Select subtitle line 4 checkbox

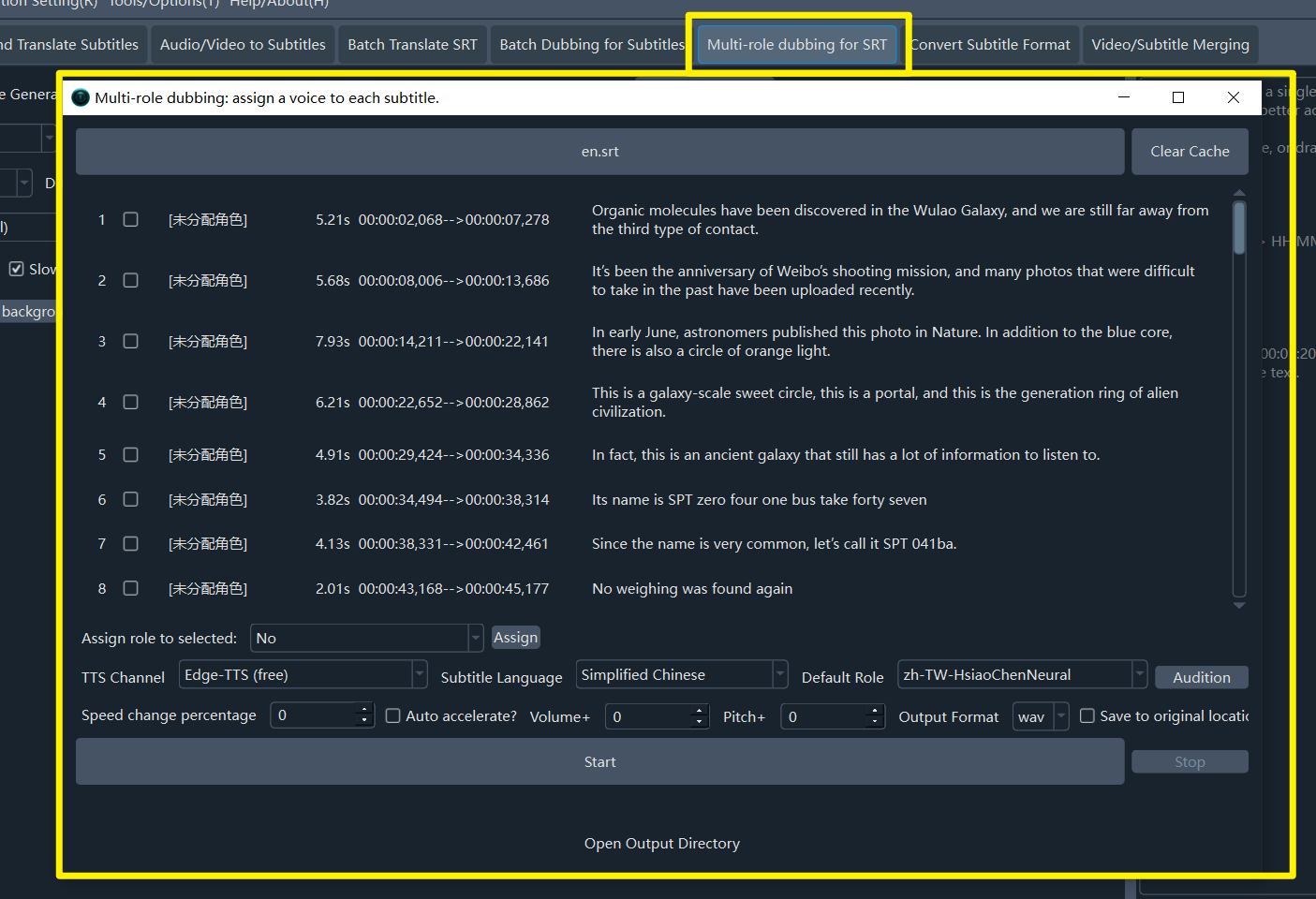[x=131, y=402]
